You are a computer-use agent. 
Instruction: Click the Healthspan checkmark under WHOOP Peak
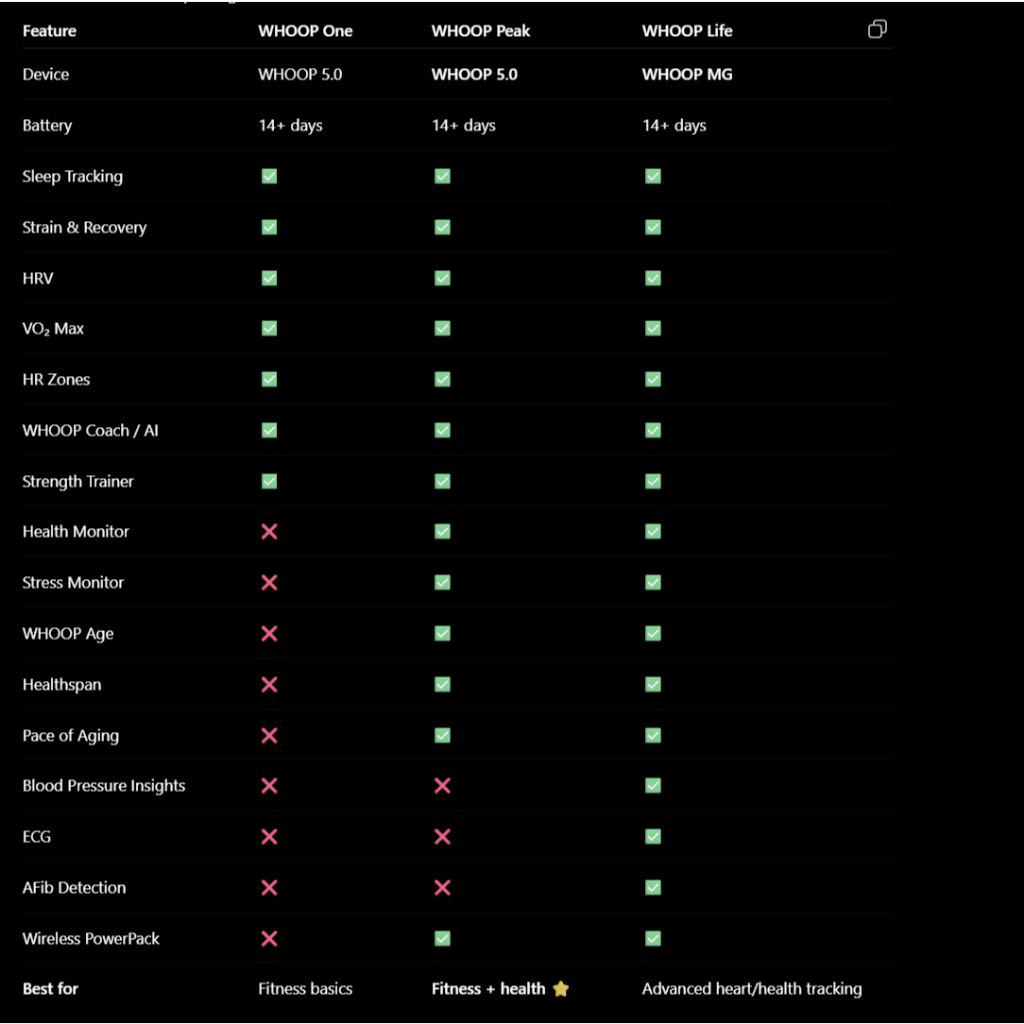tap(442, 684)
